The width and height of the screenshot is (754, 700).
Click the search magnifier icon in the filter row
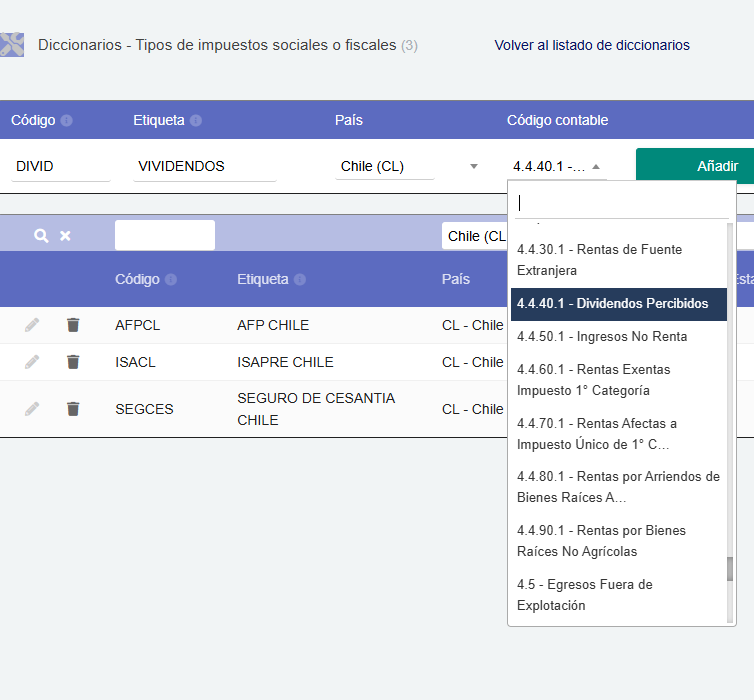41,236
